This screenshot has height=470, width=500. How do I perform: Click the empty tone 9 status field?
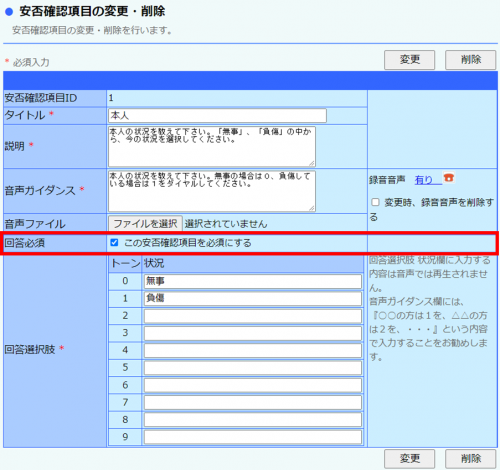(x=253, y=437)
